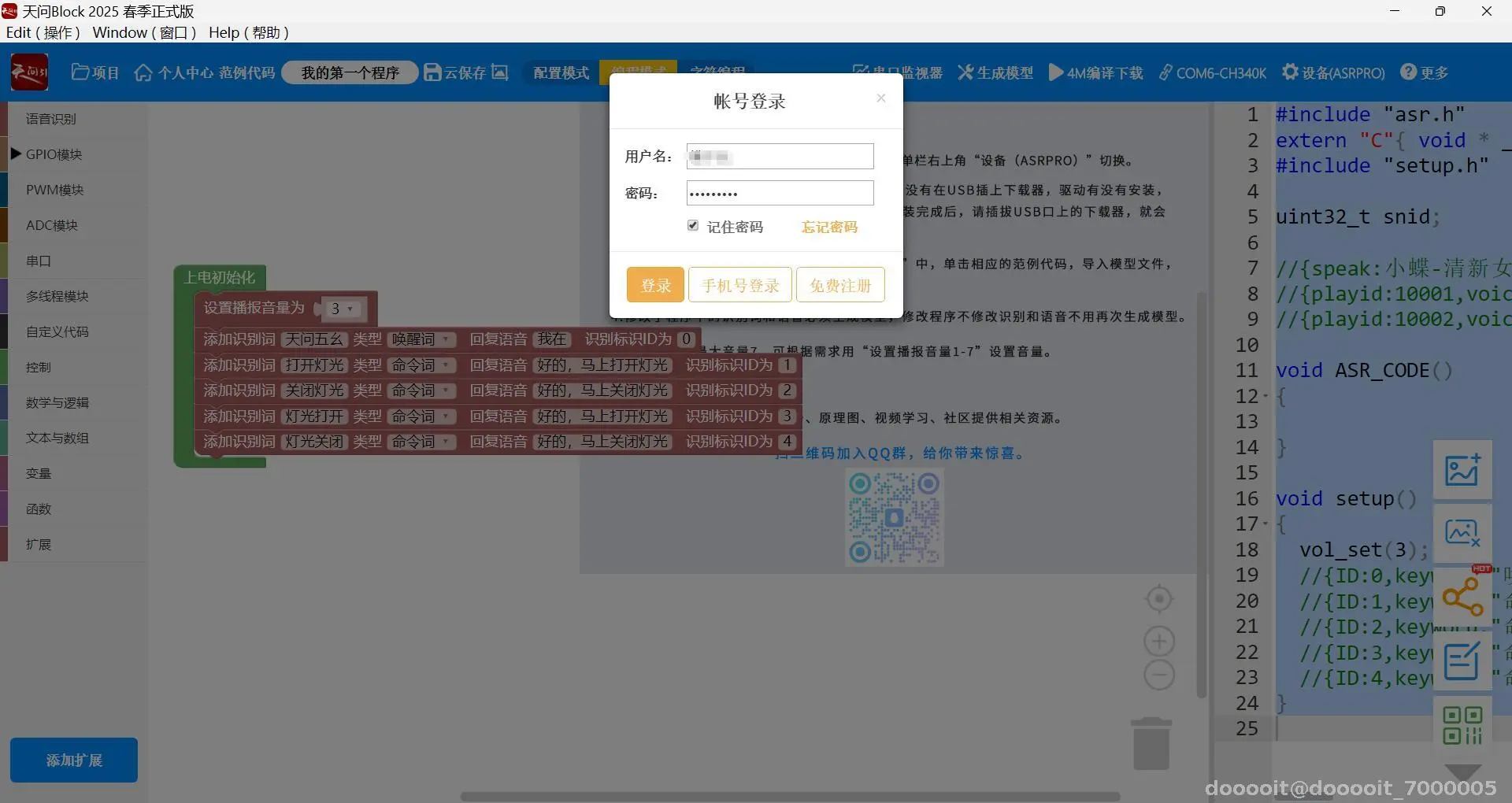Viewport: 1512px width, 803px height.
Task: Open the 串口监视器 serial monitor
Action: [x=899, y=72]
